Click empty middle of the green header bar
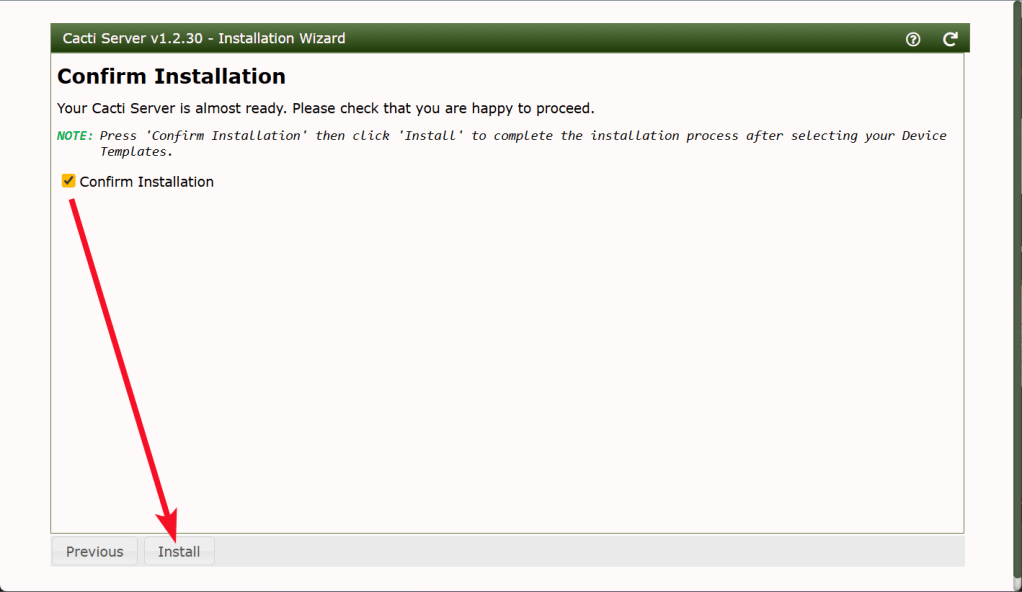 tap(620, 39)
